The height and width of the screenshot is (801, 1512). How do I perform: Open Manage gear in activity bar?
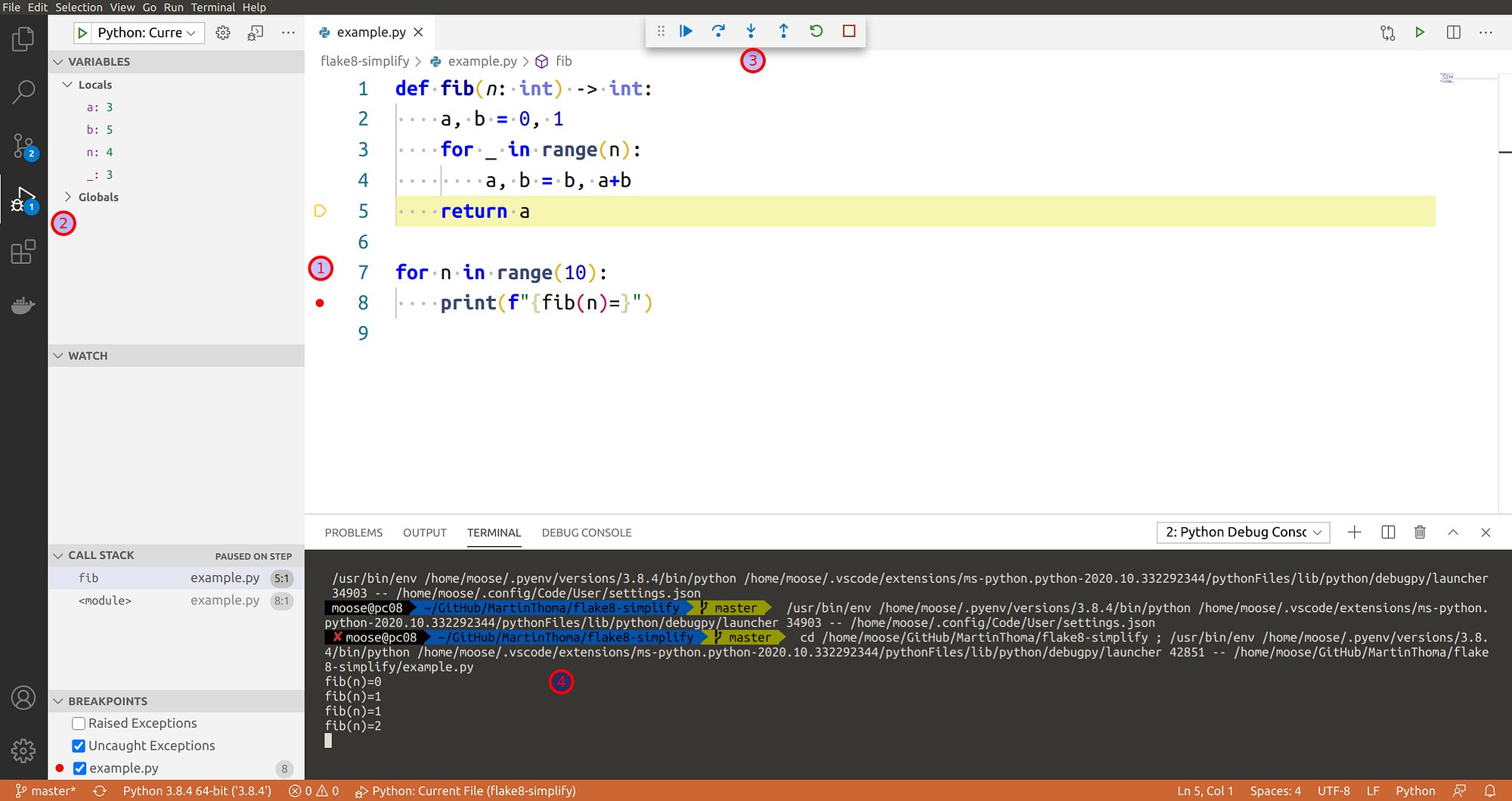click(23, 750)
